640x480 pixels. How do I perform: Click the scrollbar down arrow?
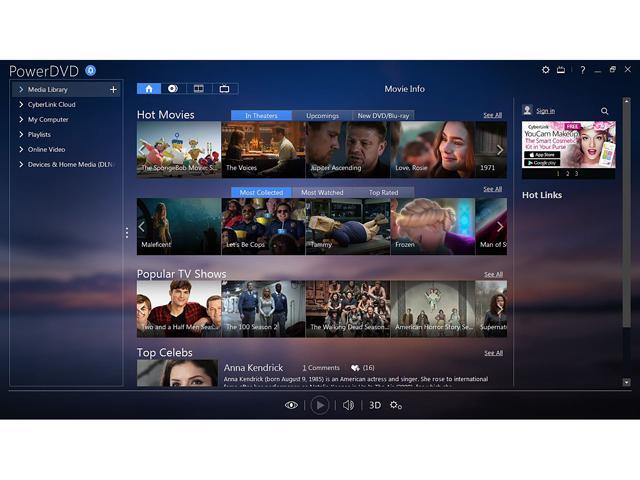(627, 382)
